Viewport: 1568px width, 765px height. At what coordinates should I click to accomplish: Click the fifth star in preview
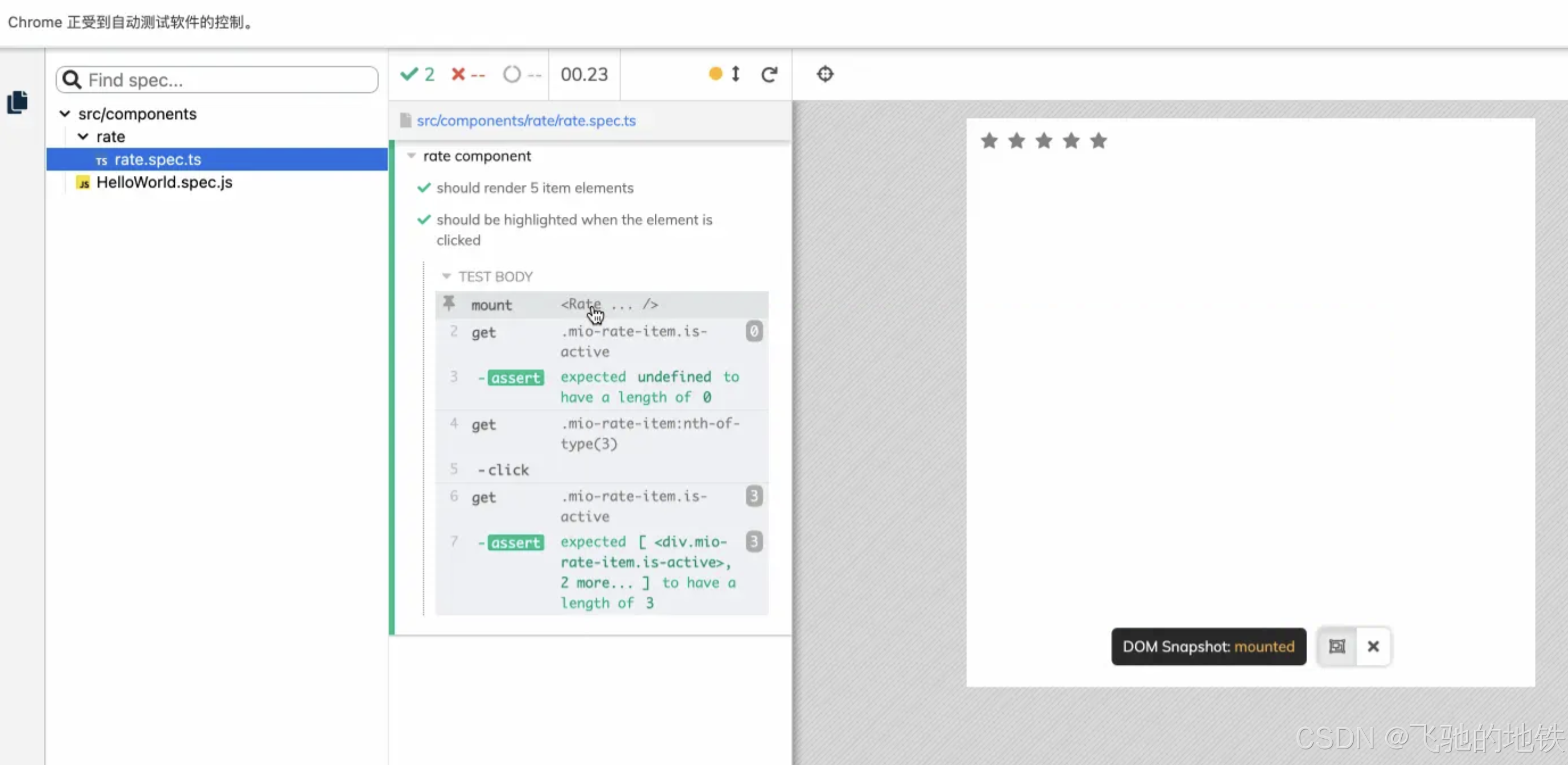coord(1098,141)
